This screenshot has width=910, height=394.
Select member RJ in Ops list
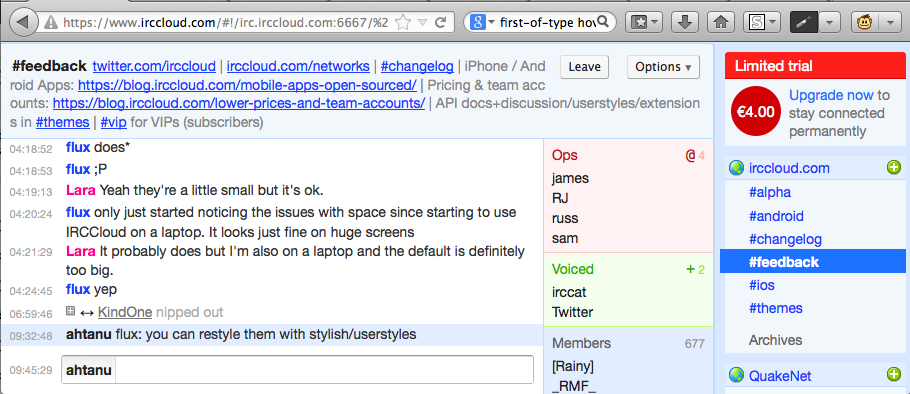[560, 198]
